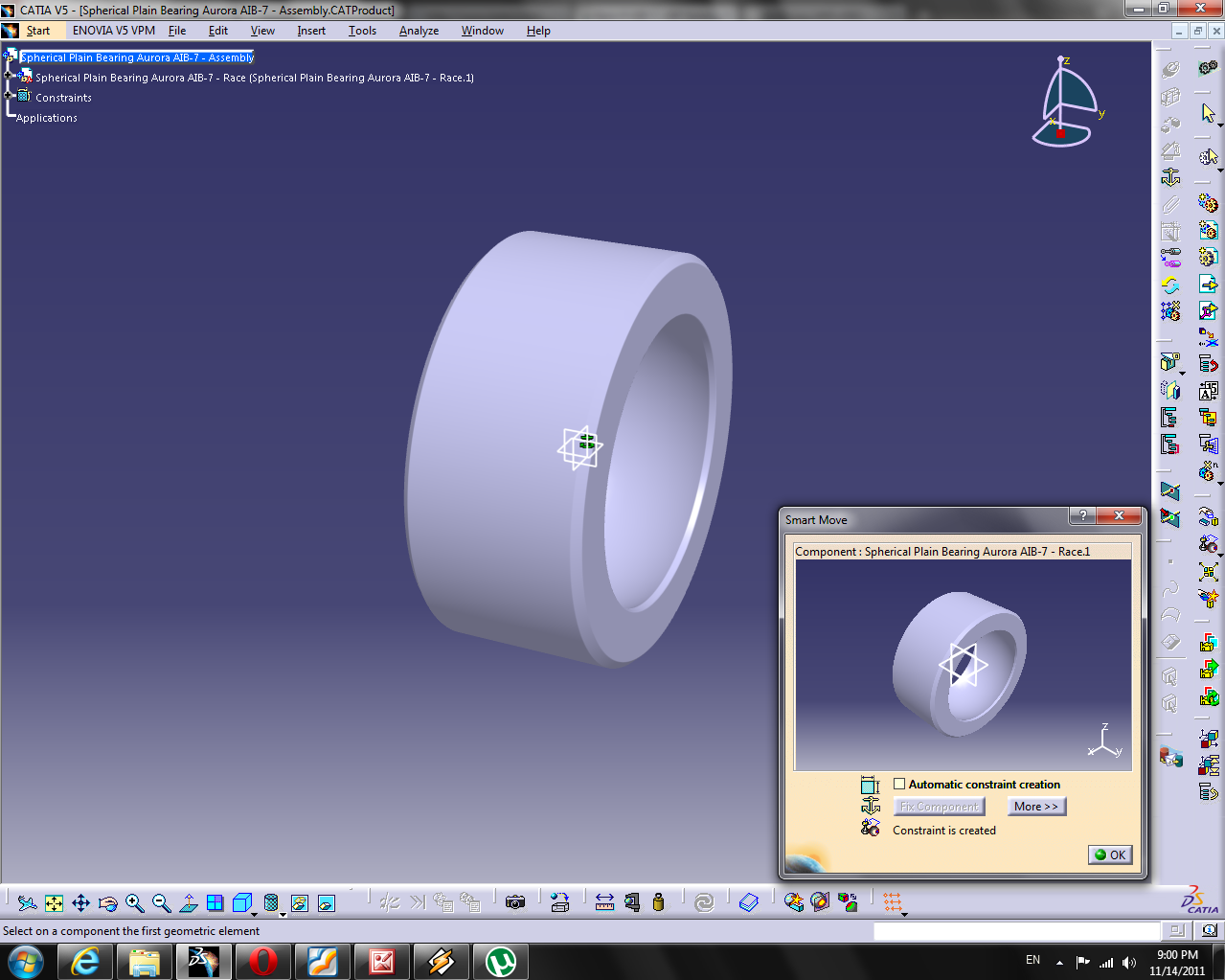Open the grid snap dropdown arrow
This screenshot has width=1225, height=980.
[x=904, y=913]
